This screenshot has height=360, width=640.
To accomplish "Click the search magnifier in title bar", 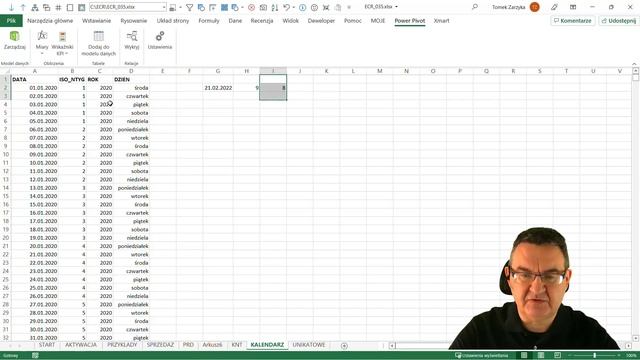I will (475, 7).
